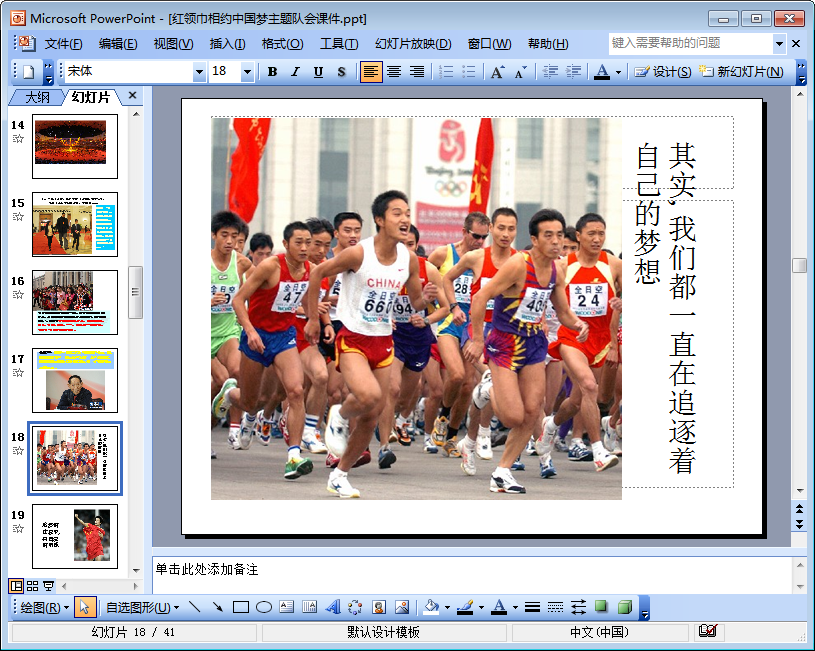This screenshot has height=651, width=815.
Task: Apply font color from the formatting toolbar
Action: click(x=602, y=72)
